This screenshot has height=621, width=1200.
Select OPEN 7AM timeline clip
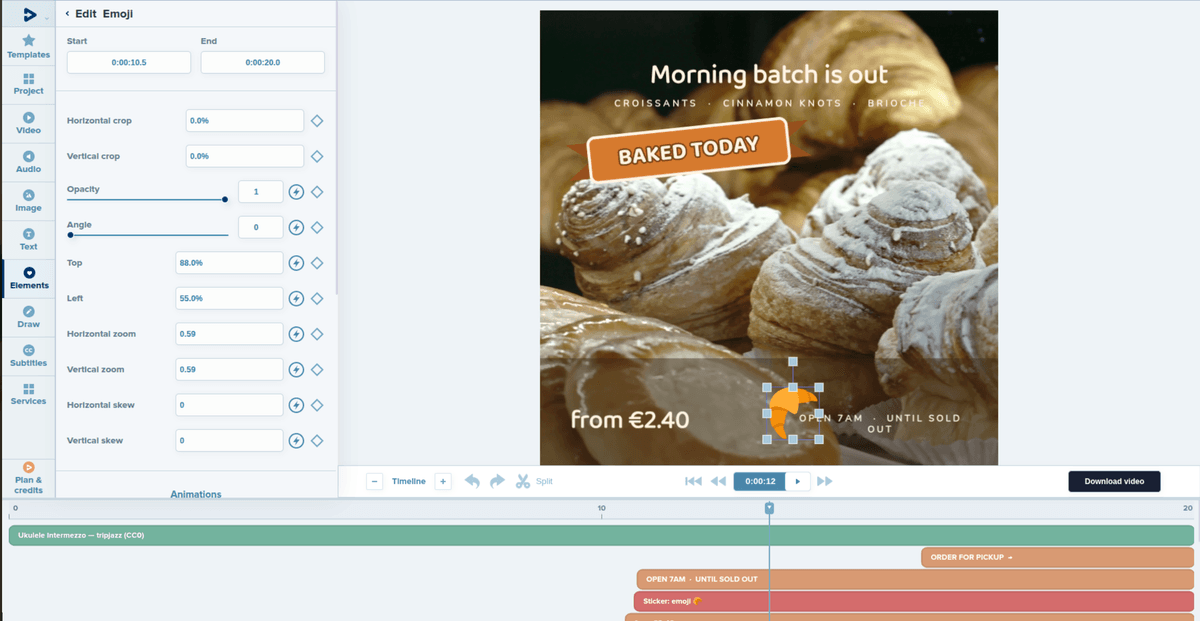[x=915, y=579]
